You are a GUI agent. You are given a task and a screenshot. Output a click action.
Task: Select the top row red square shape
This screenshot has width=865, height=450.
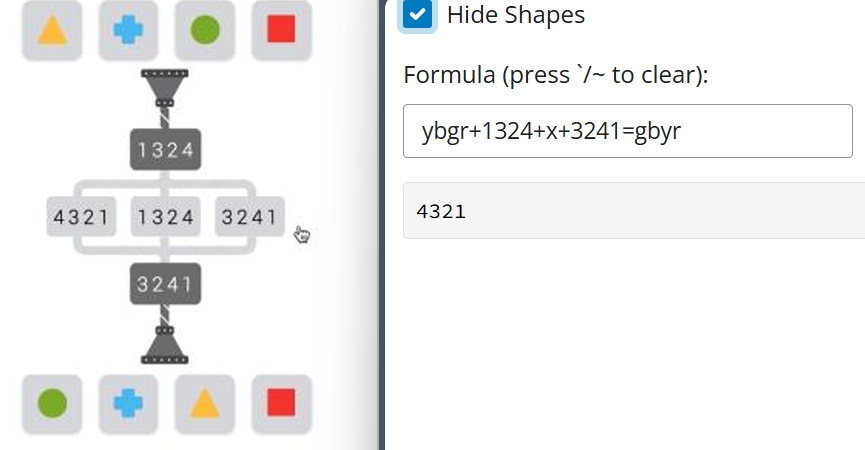(x=281, y=30)
